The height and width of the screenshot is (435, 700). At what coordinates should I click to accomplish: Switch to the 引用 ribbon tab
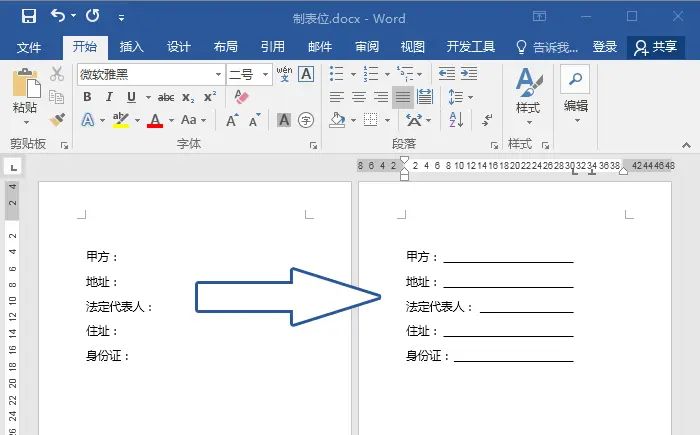click(x=272, y=47)
